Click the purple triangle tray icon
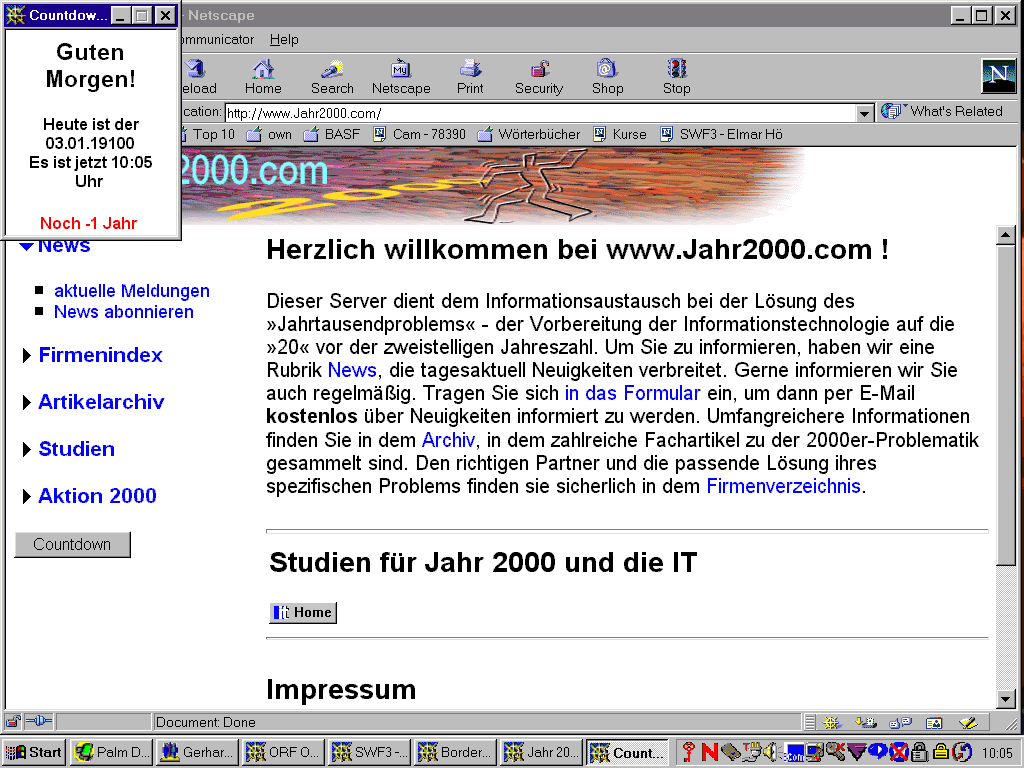This screenshot has height=768, width=1024. coord(856,752)
